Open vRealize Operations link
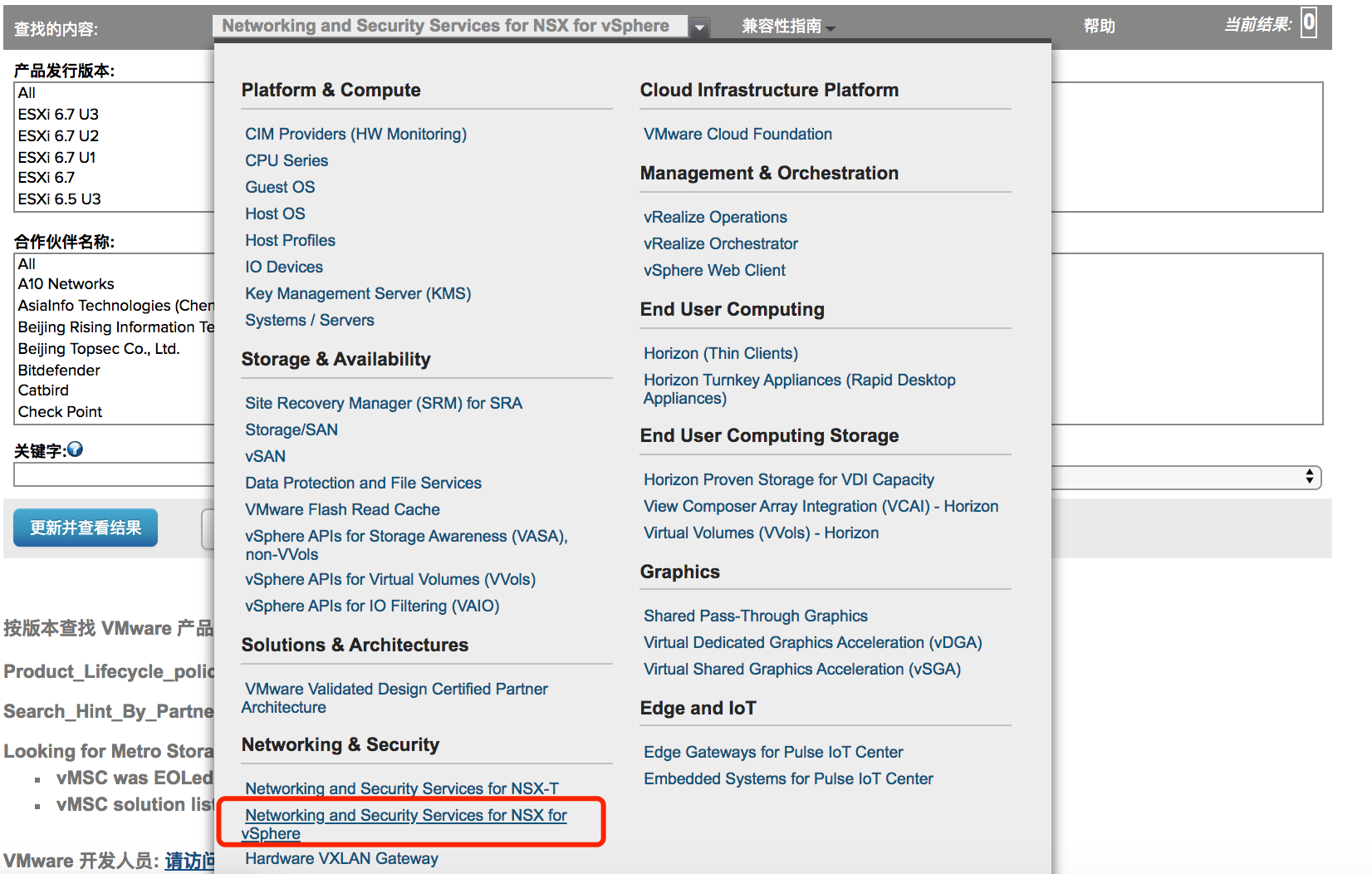 pyautogui.click(x=715, y=217)
